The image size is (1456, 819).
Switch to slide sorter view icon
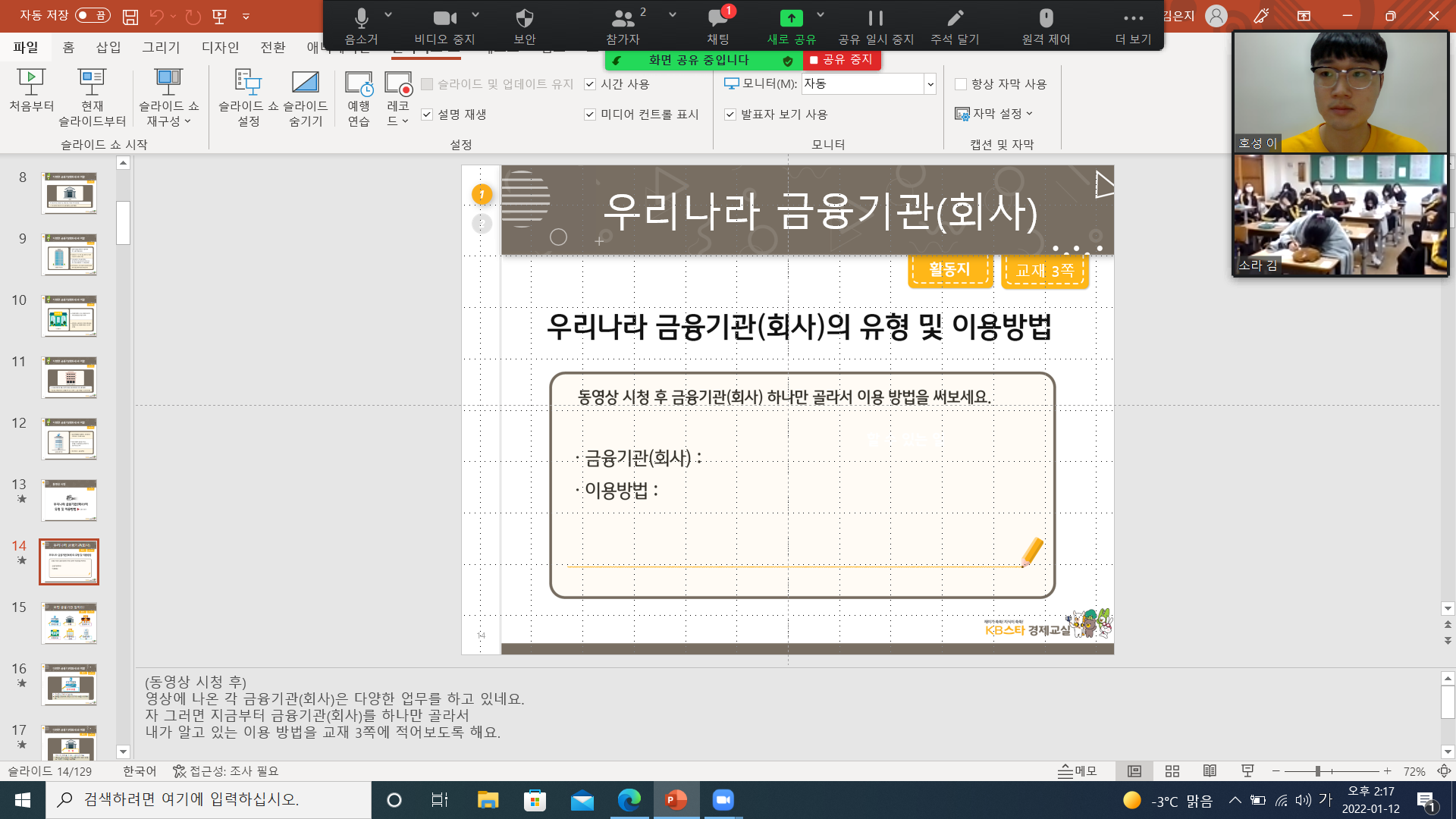(x=1172, y=771)
